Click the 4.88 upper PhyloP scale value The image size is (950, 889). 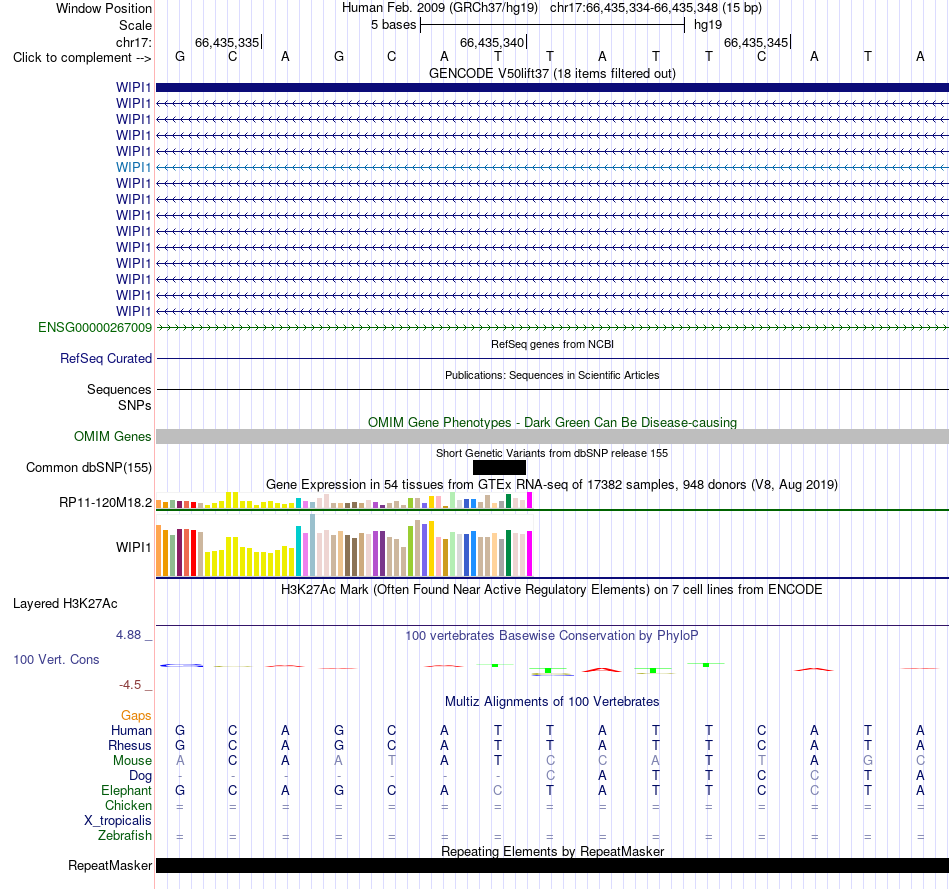pyautogui.click(x=128, y=635)
